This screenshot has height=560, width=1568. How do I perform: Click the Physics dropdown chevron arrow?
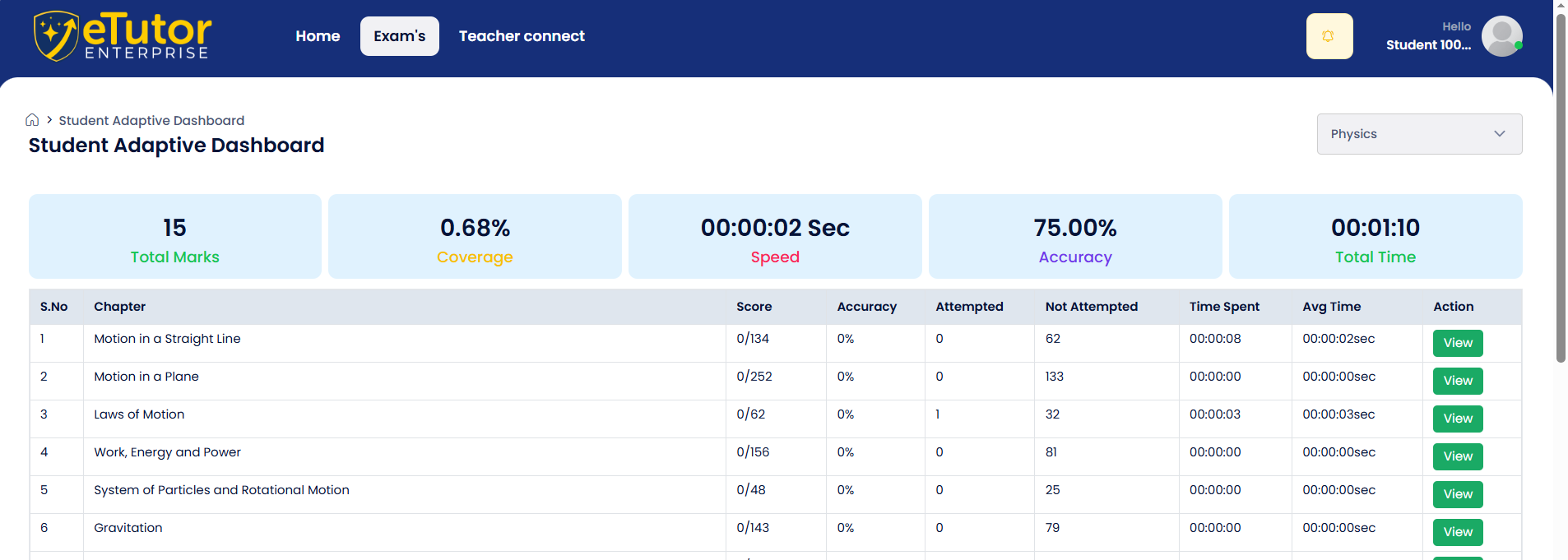tap(1500, 134)
